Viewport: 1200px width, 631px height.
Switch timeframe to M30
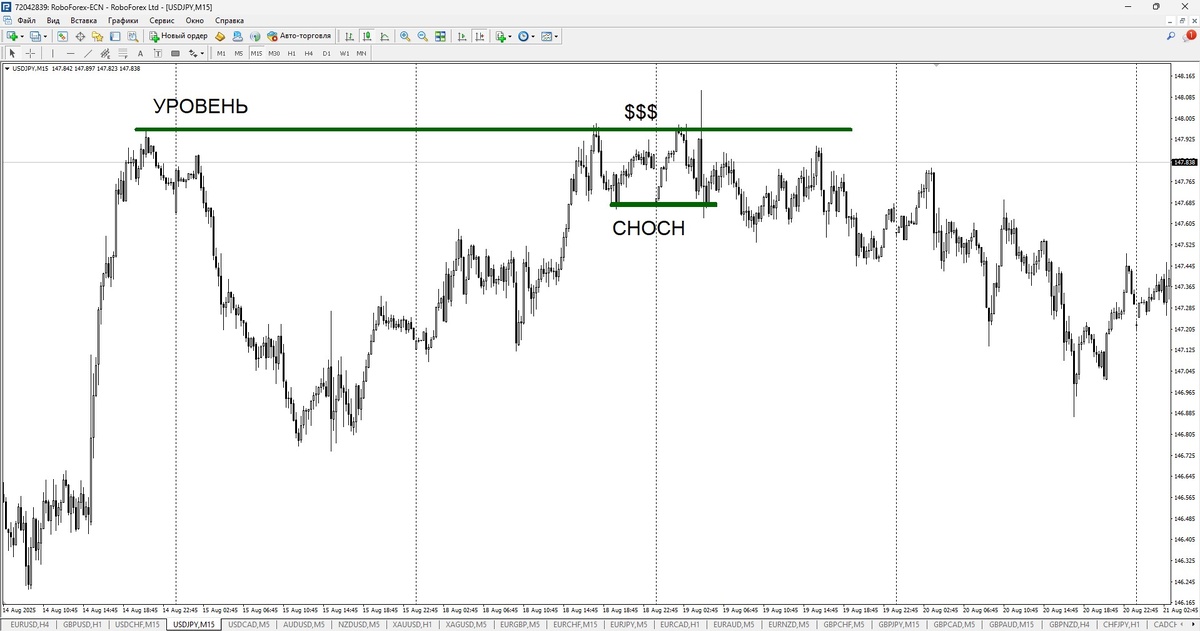click(x=274, y=53)
